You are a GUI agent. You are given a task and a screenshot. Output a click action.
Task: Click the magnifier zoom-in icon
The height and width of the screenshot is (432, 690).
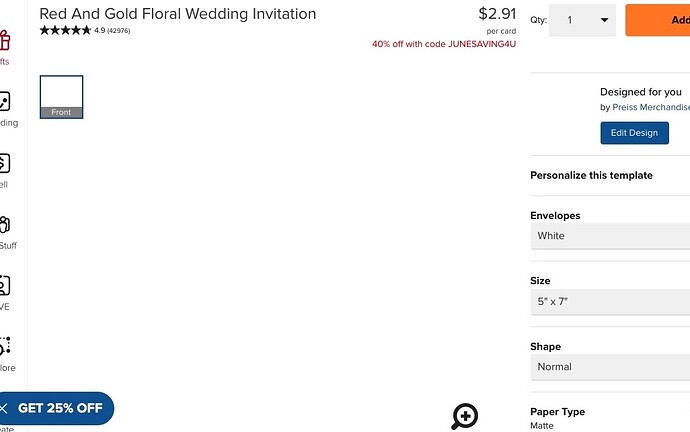pyautogui.click(x=464, y=416)
